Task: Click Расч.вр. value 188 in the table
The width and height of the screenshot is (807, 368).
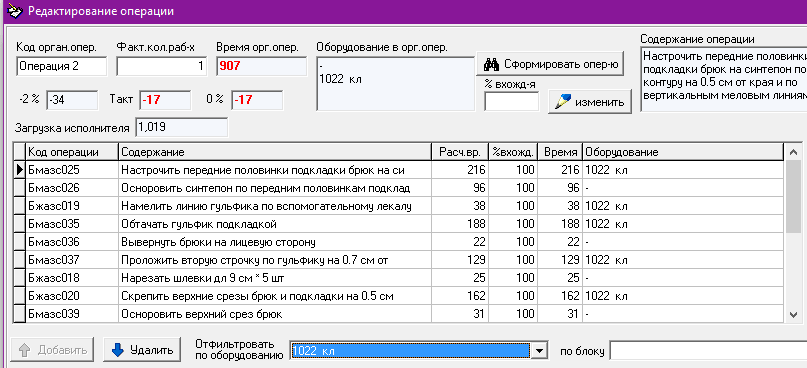Action: [460, 224]
